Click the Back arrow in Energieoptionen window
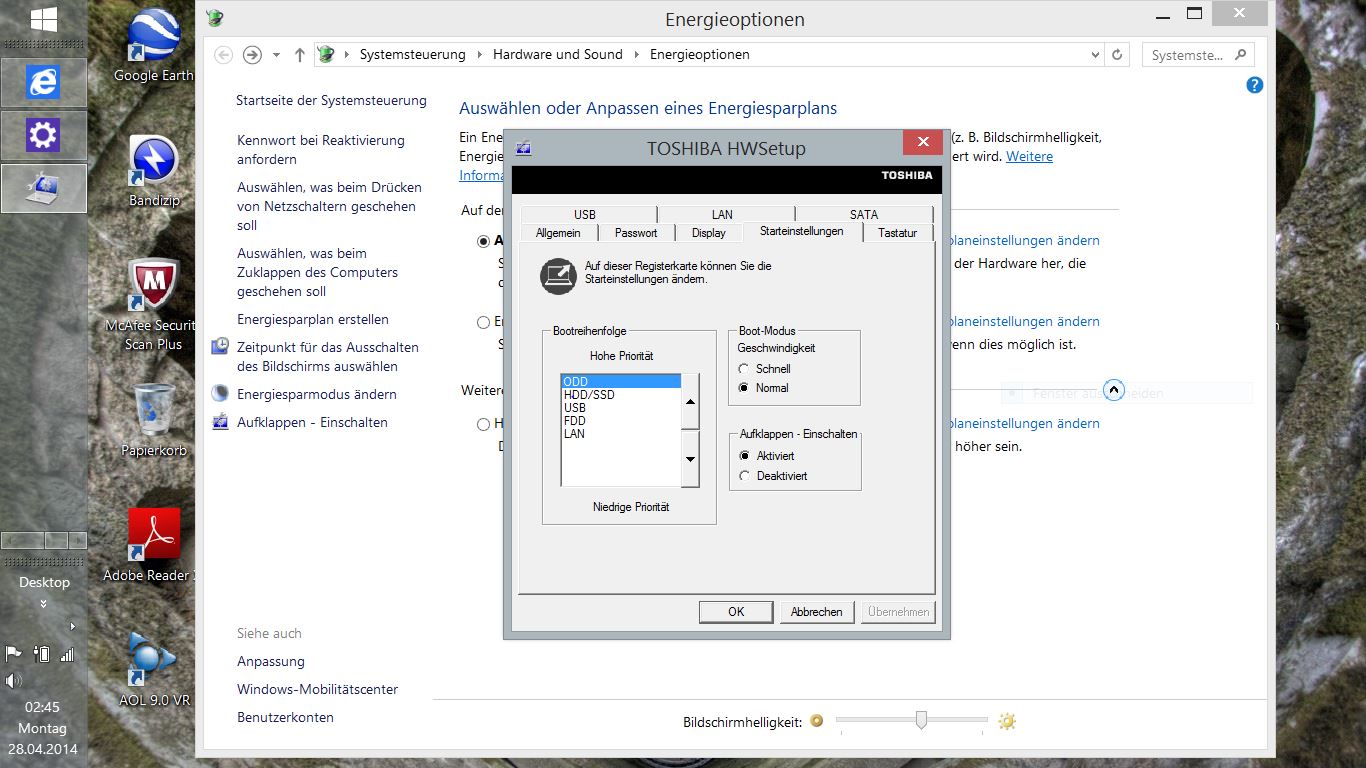Viewport: 1366px width, 768px height. (224, 55)
